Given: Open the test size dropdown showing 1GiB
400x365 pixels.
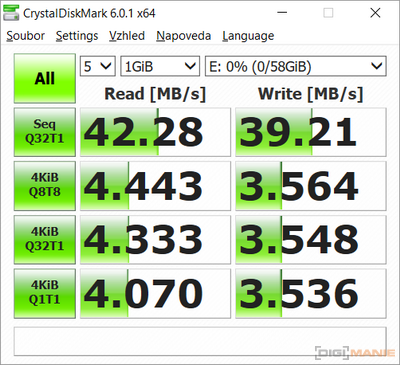Looking at the screenshot, I should pyautogui.click(x=160, y=66).
